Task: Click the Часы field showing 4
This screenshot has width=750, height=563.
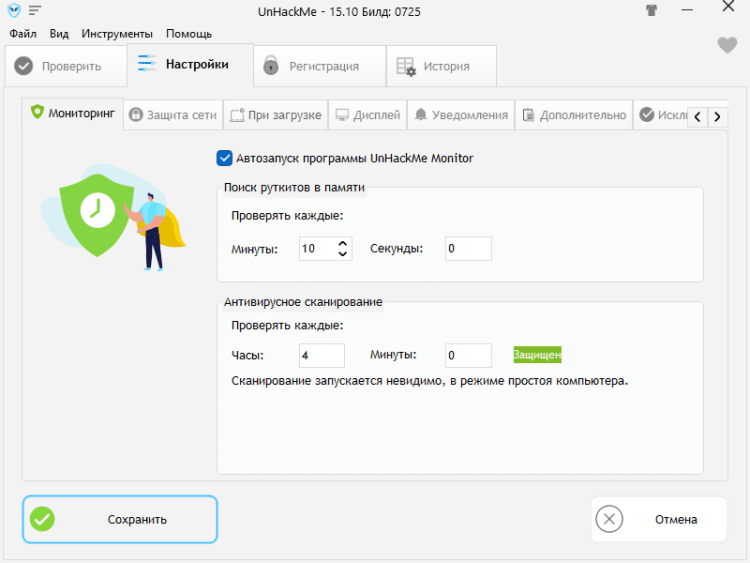Action: click(x=322, y=355)
